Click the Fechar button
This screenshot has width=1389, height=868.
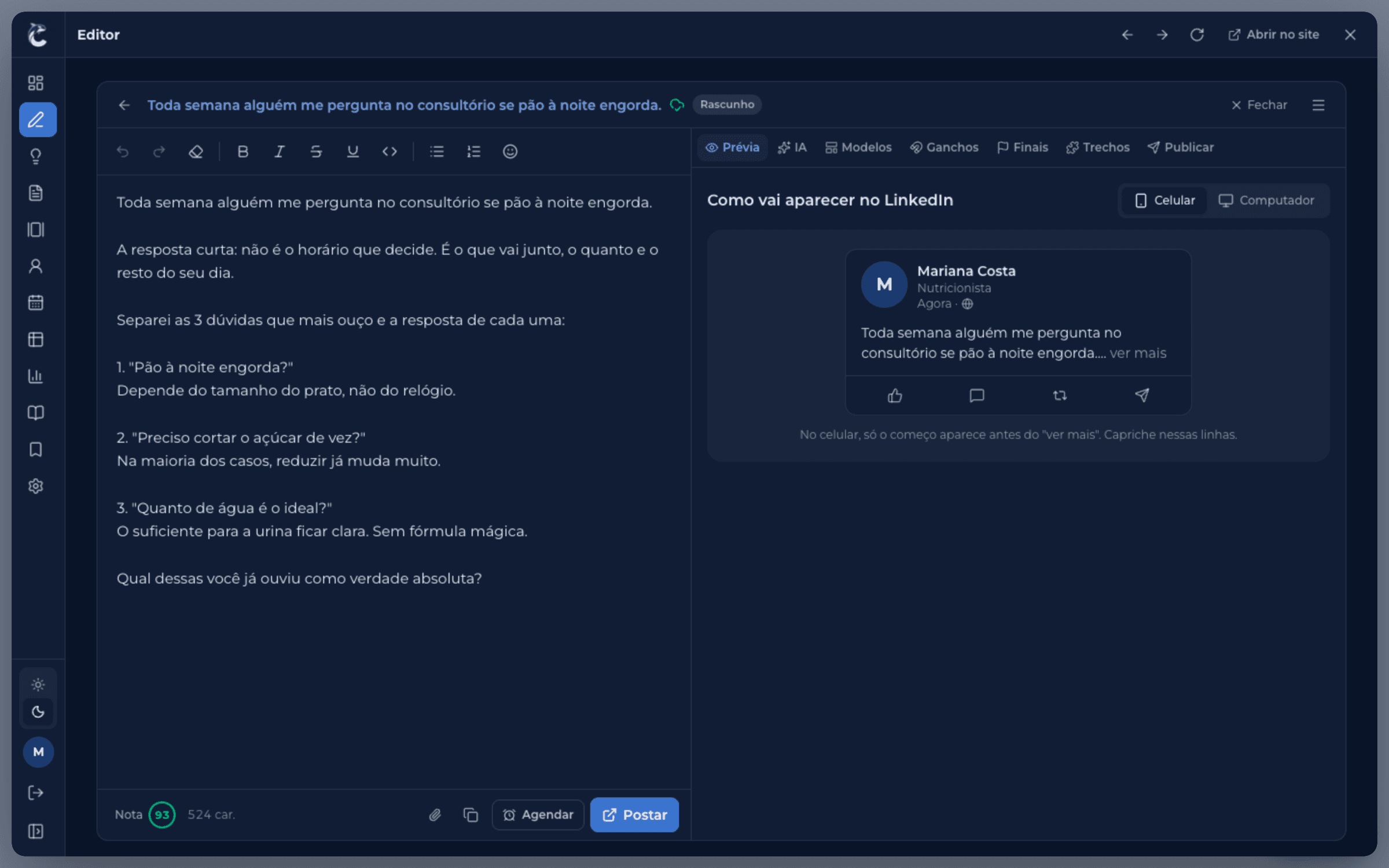(x=1259, y=105)
